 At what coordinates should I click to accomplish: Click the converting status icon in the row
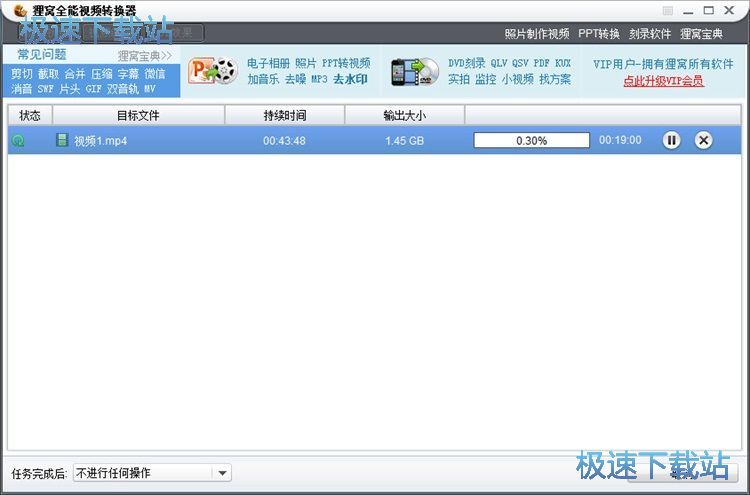pyautogui.click(x=18, y=141)
